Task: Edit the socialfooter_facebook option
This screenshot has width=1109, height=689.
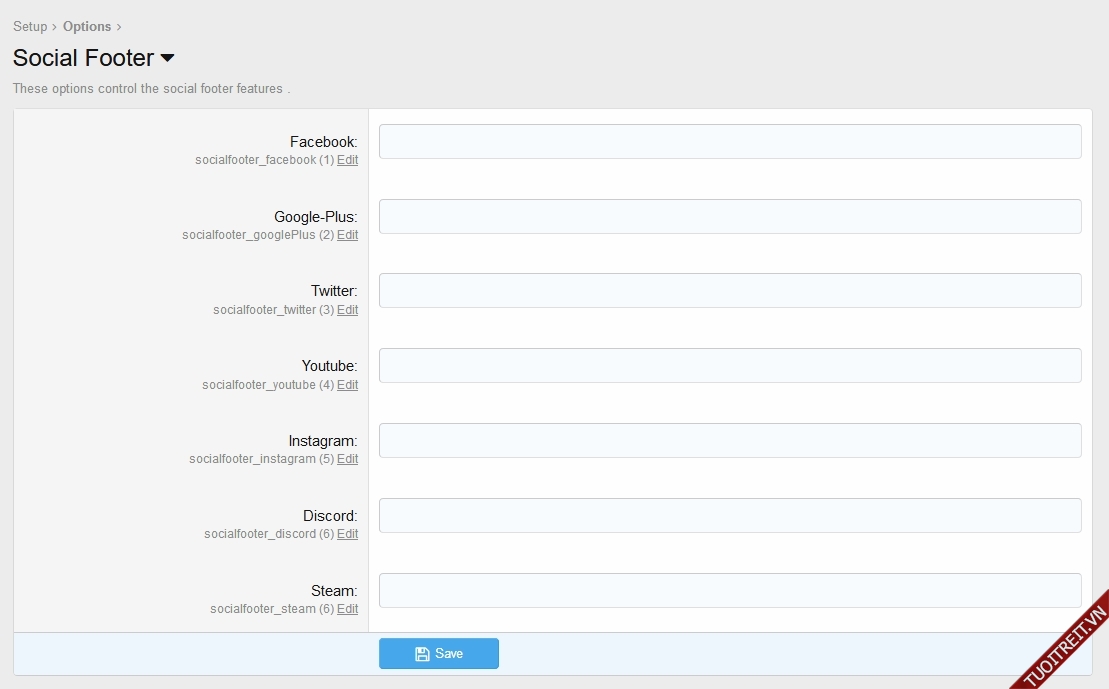Action: [x=347, y=160]
